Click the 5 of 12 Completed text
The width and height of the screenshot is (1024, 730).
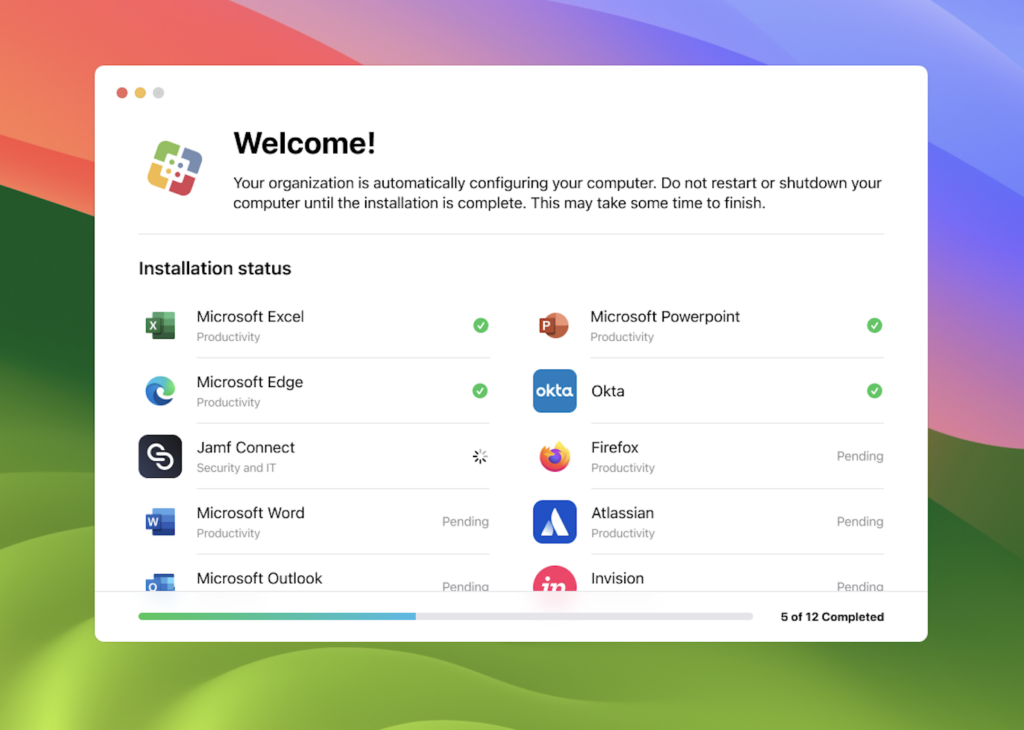coord(832,616)
